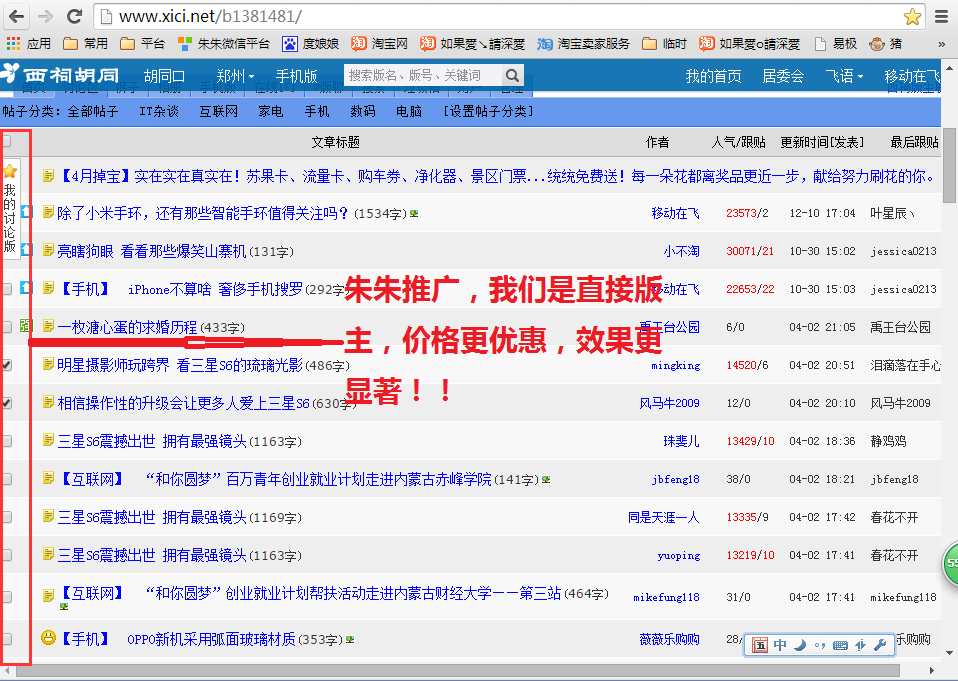This screenshot has height=681, width=958.
Task: Toggle the select-all checkbox in the header
Action: tap(6, 141)
